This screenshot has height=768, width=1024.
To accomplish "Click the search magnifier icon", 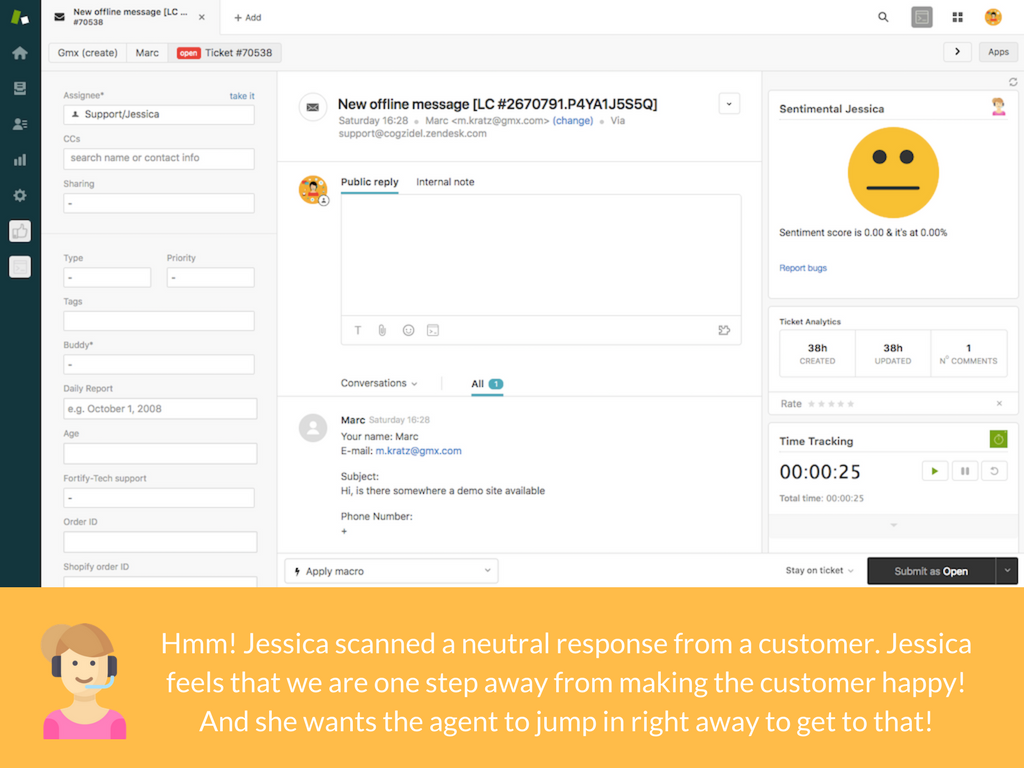I will click(883, 17).
